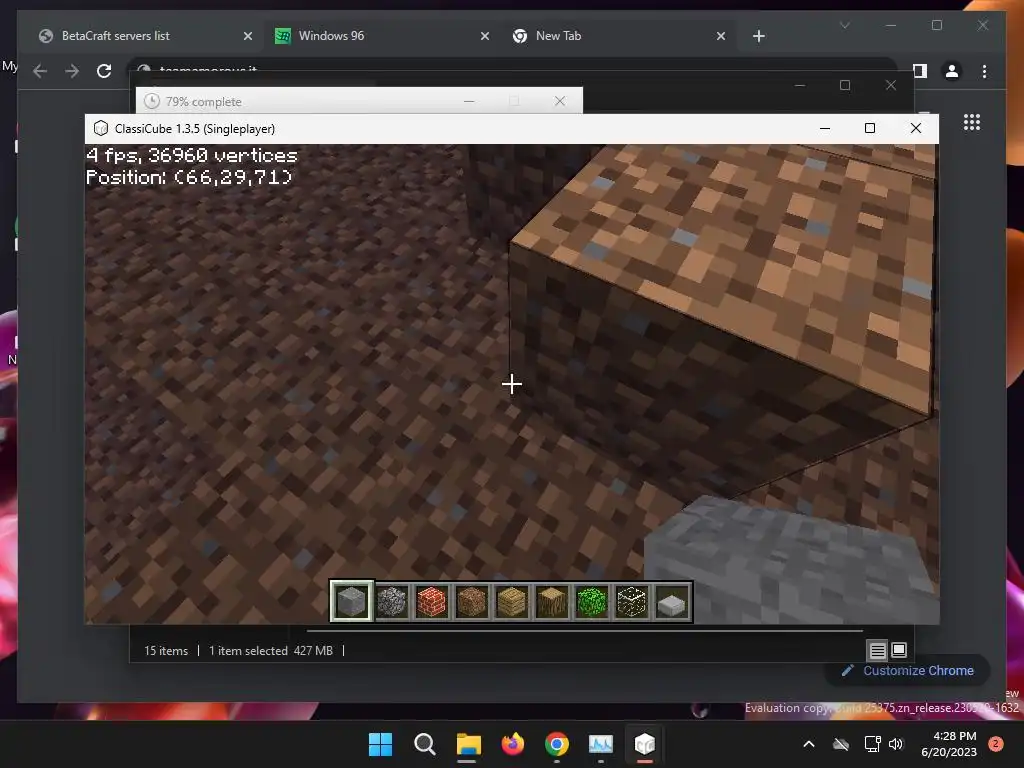
Task: Click Customize Chrome button
Action: (x=908, y=671)
